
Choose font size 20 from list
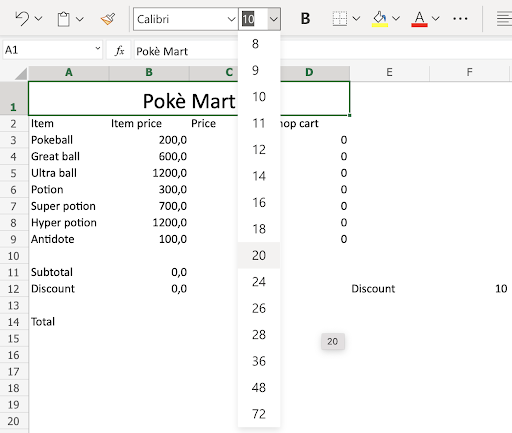[259, 255]
